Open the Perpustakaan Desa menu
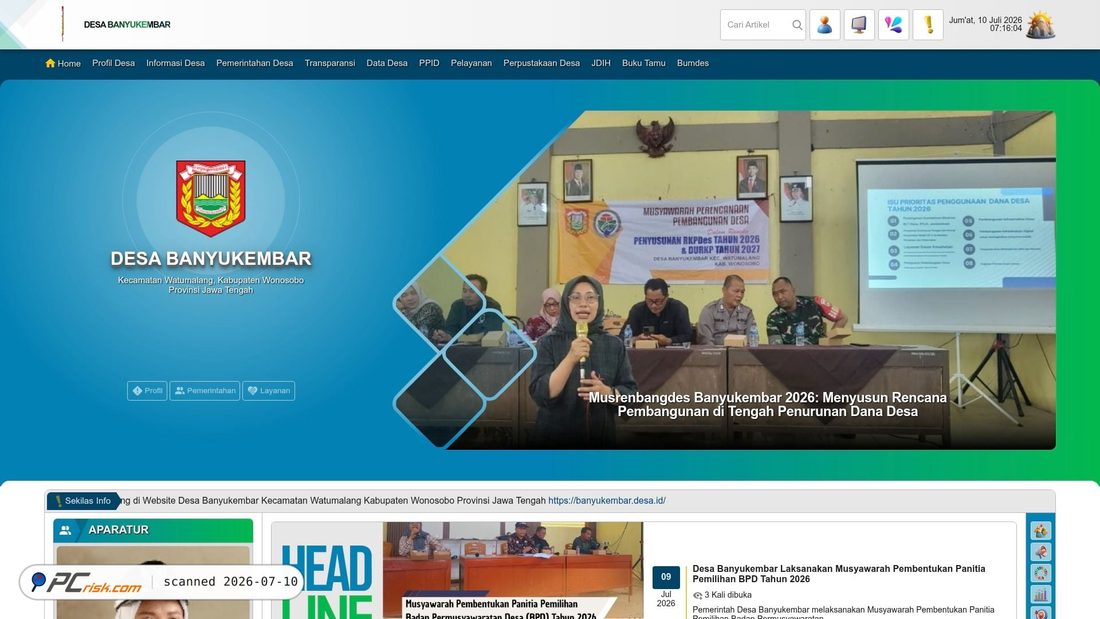This screenshot has width=1100, height=619. (542, 63)
